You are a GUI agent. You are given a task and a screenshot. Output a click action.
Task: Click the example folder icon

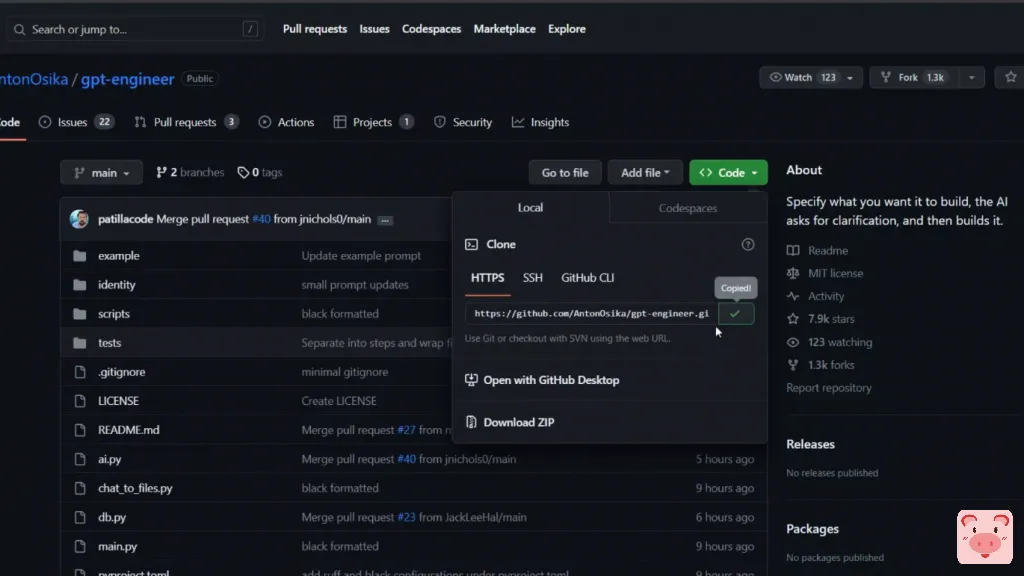80,256
